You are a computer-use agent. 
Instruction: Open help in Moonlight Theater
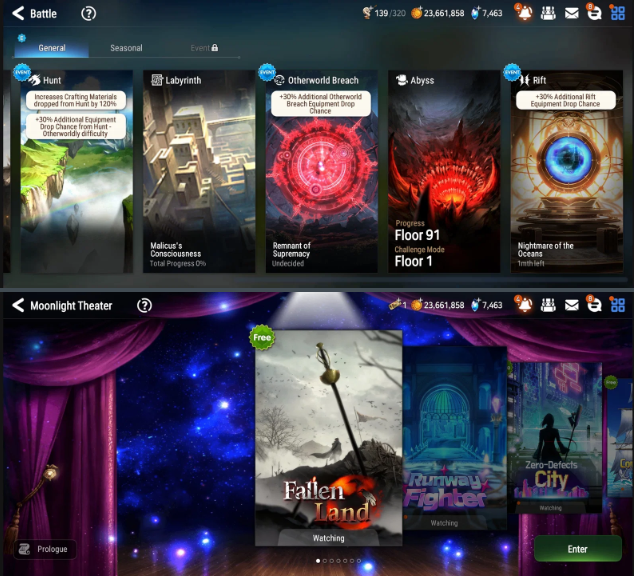tap(144, 306)
